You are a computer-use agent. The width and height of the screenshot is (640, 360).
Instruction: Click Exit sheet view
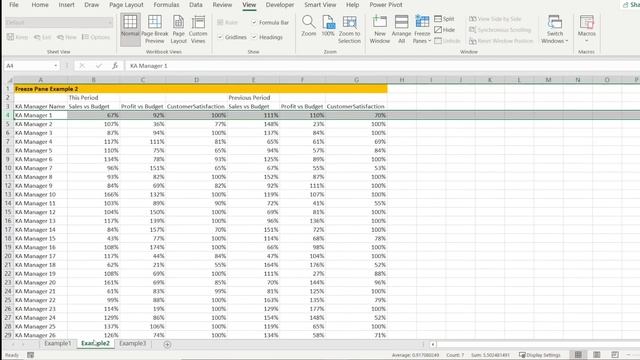coord(43,37)
